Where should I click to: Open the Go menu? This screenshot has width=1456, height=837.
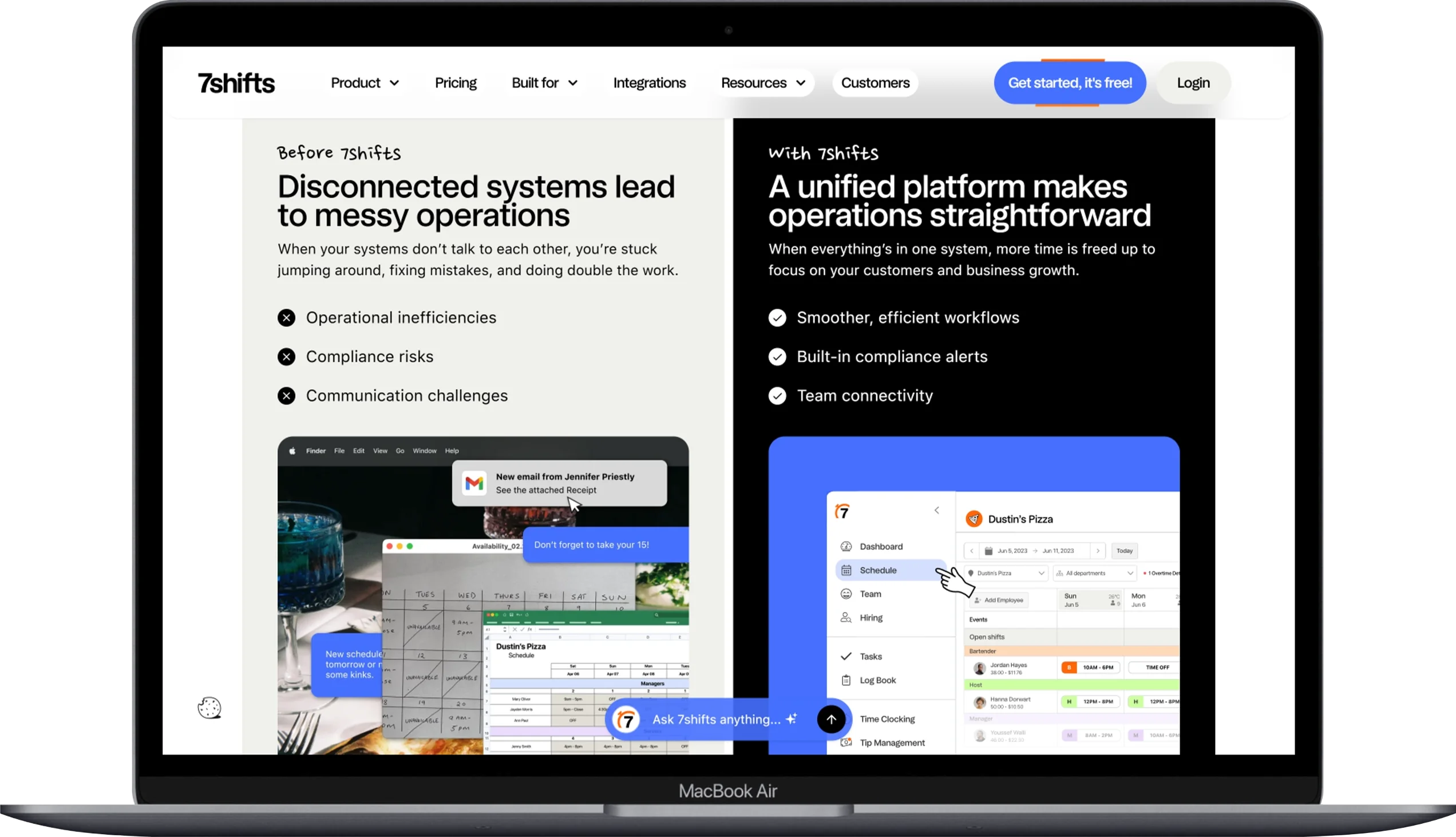coord(400,451)
